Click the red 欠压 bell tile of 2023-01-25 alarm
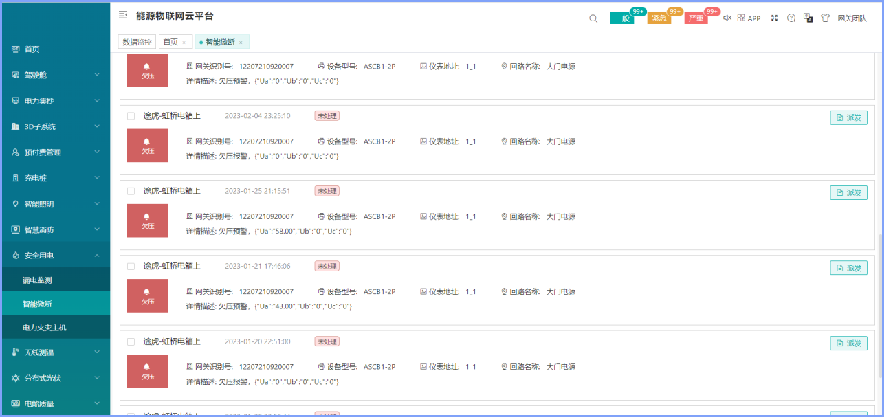The height and width of the screenshot is (417, 884). 147,220
